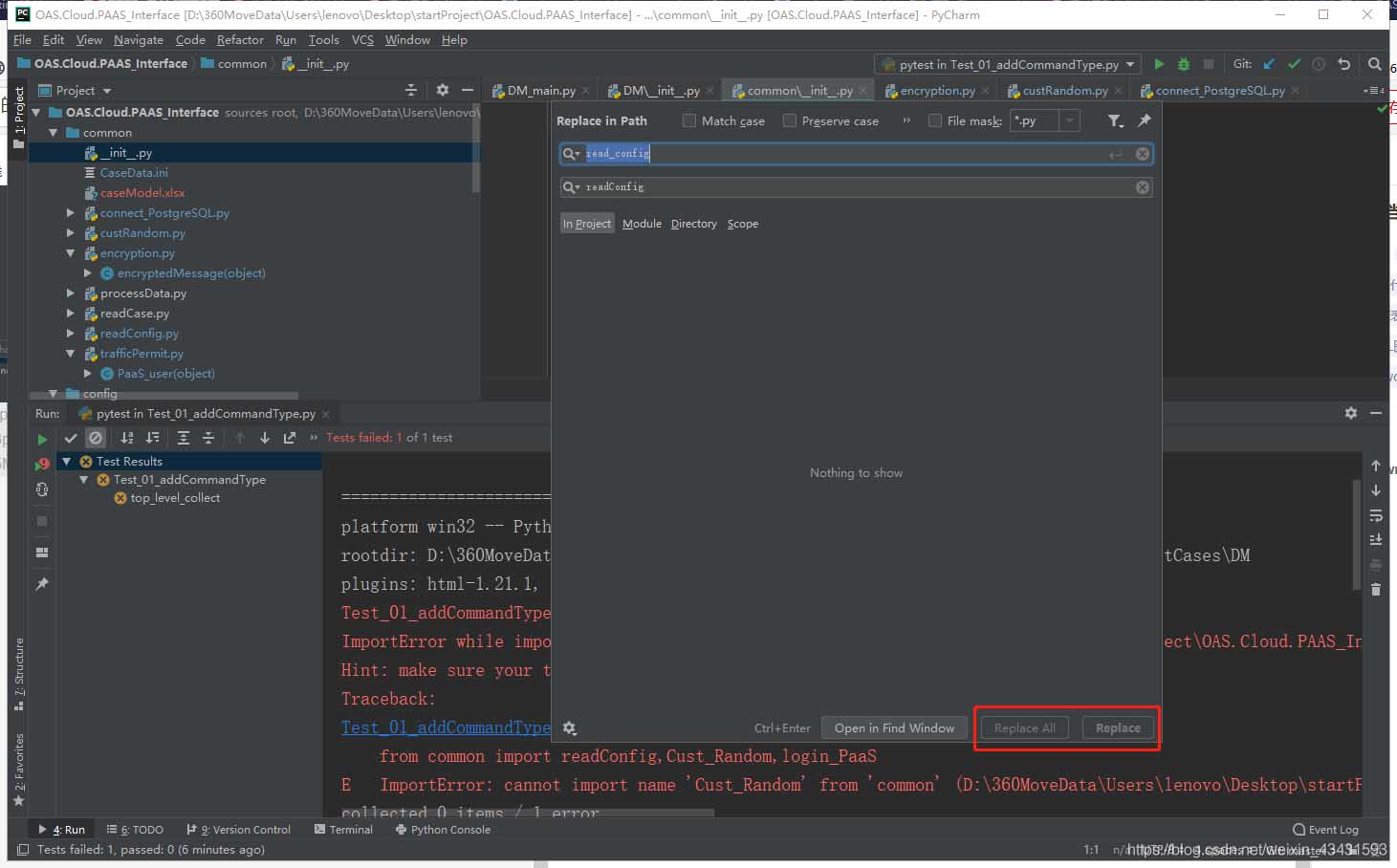The image size is (1397, 868).
Task: Toggle hide passed tests in the Run panel
Action: pyautogui.click(x=70, y=438)
